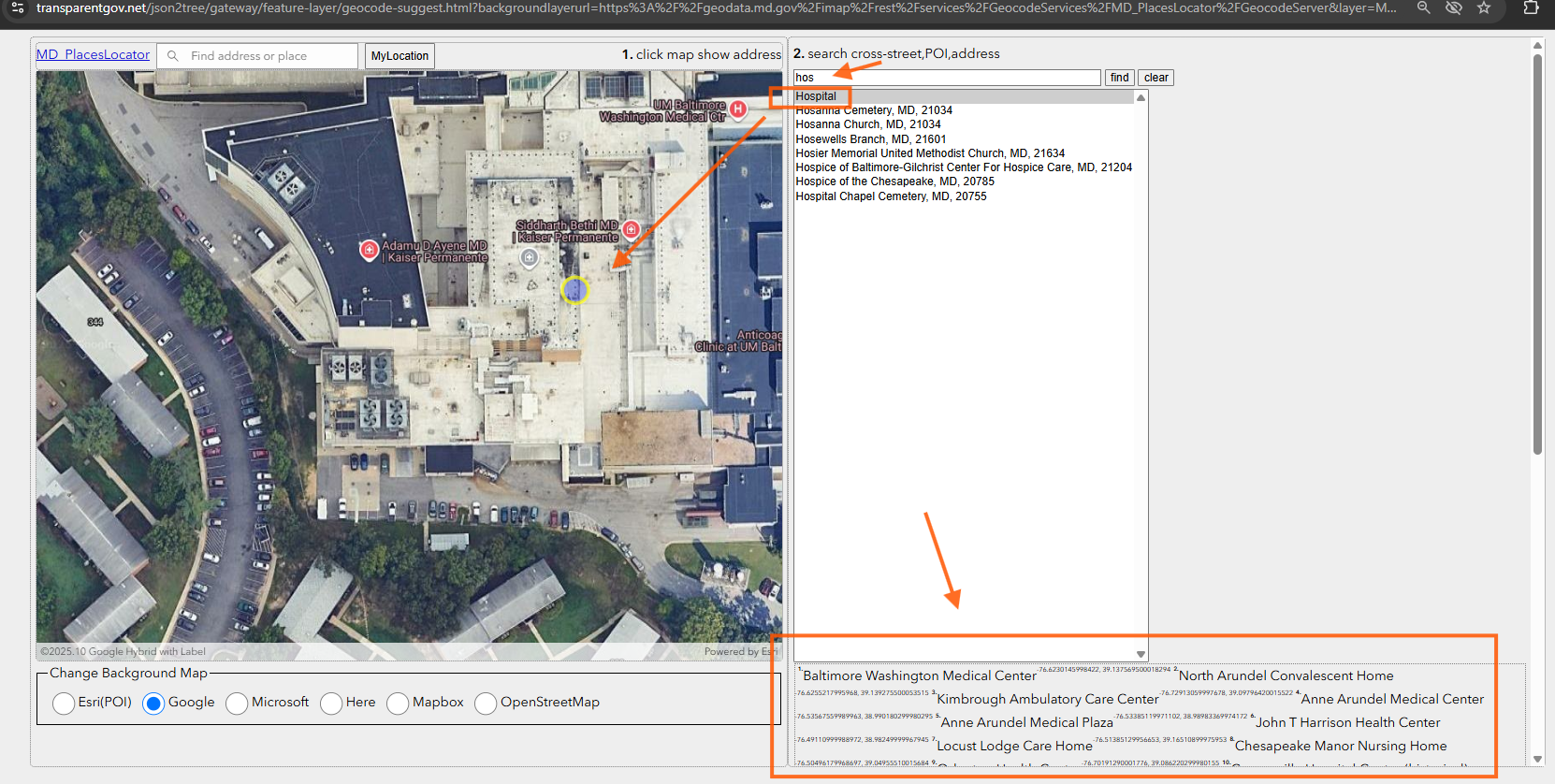This screenshot has width=1555, height=784.
Task: Click the browser zoom magnifier icon
Action: click(x=1423, y=7)
